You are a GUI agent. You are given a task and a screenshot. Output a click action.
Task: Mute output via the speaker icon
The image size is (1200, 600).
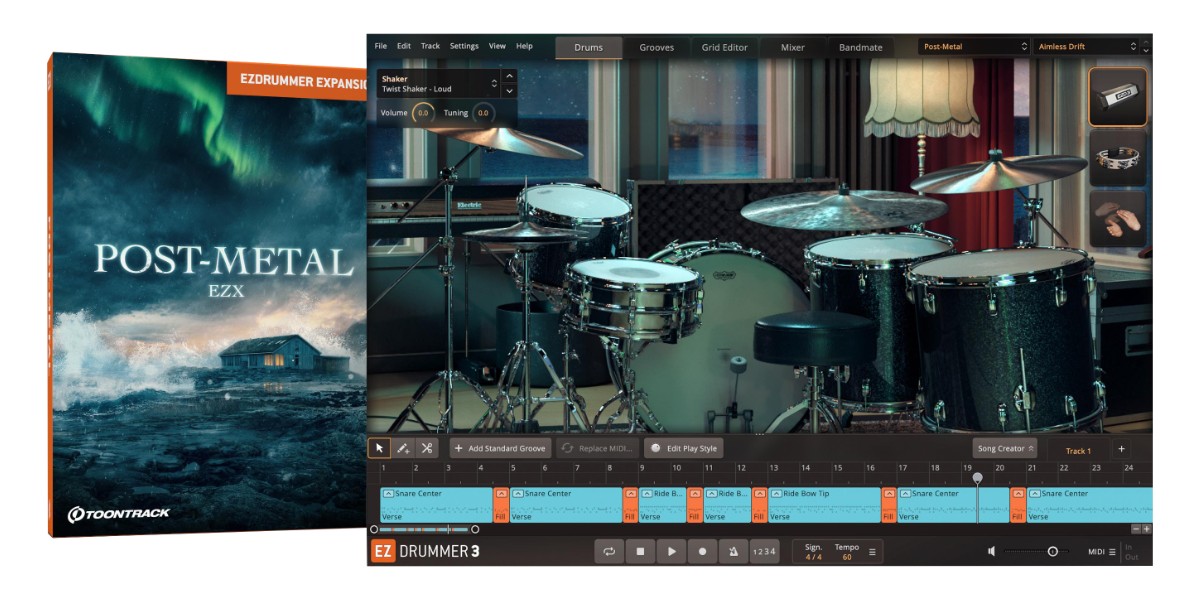pos(991,551)
